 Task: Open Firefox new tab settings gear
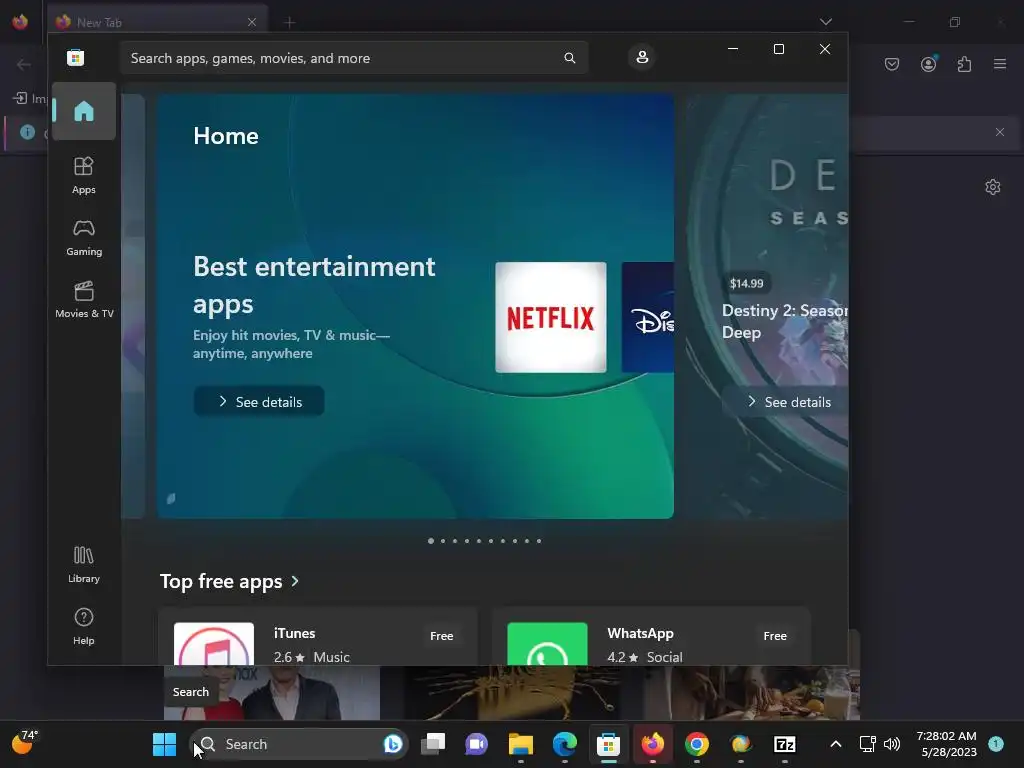[x=993, y=187]
